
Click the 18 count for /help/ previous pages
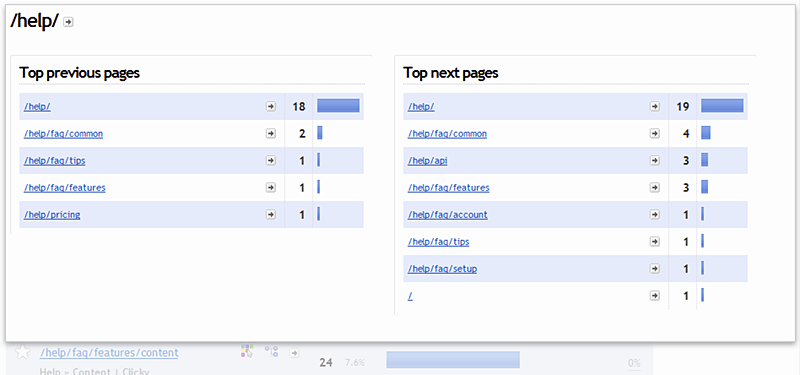(x=298, y=107)
